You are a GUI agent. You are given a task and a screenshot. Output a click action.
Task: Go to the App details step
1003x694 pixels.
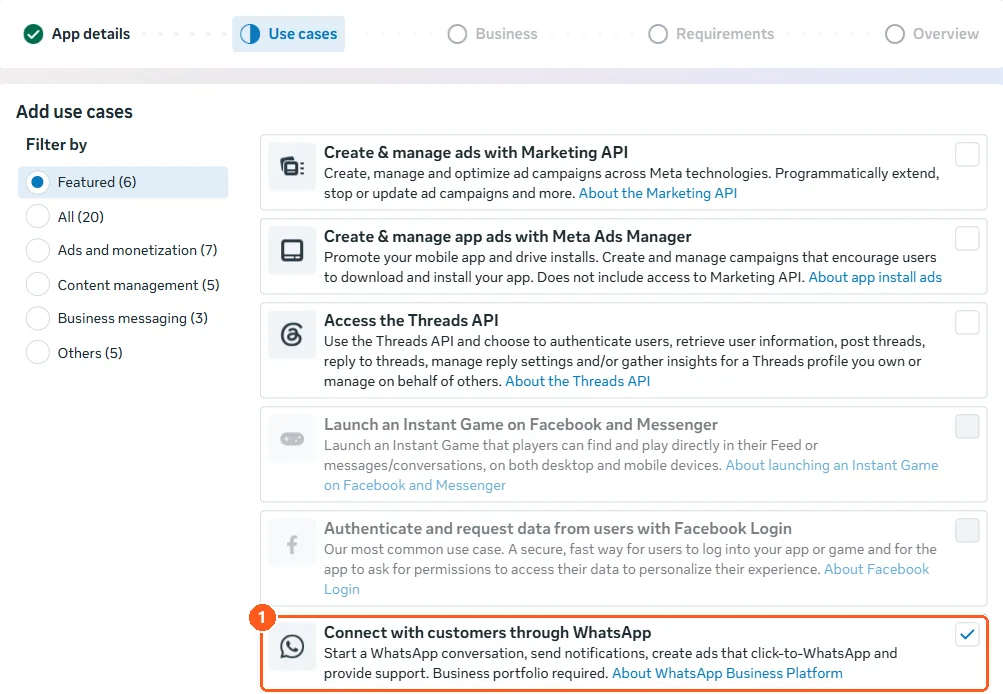pos(77,34)
